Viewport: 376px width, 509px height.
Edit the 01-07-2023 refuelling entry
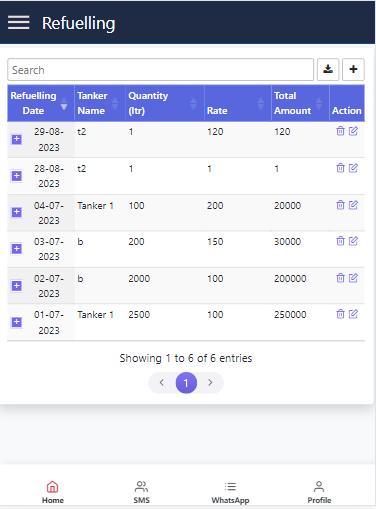coord(353,314)
